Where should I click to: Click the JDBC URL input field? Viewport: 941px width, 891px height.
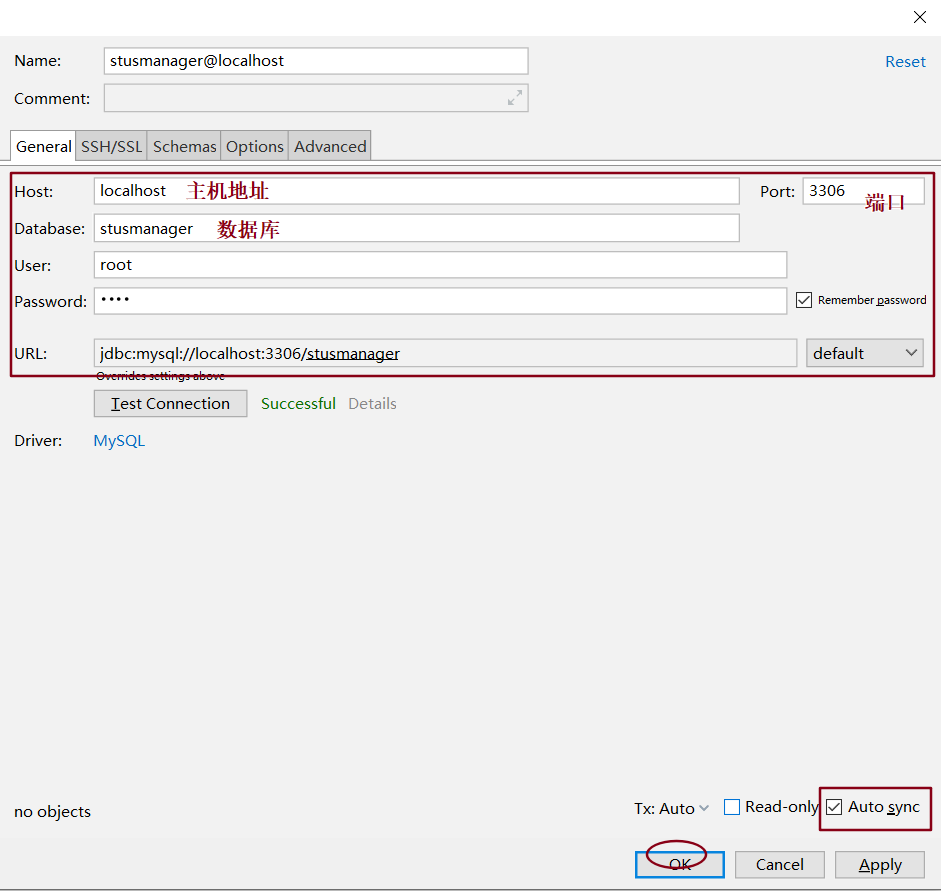(x=445, y=353)
